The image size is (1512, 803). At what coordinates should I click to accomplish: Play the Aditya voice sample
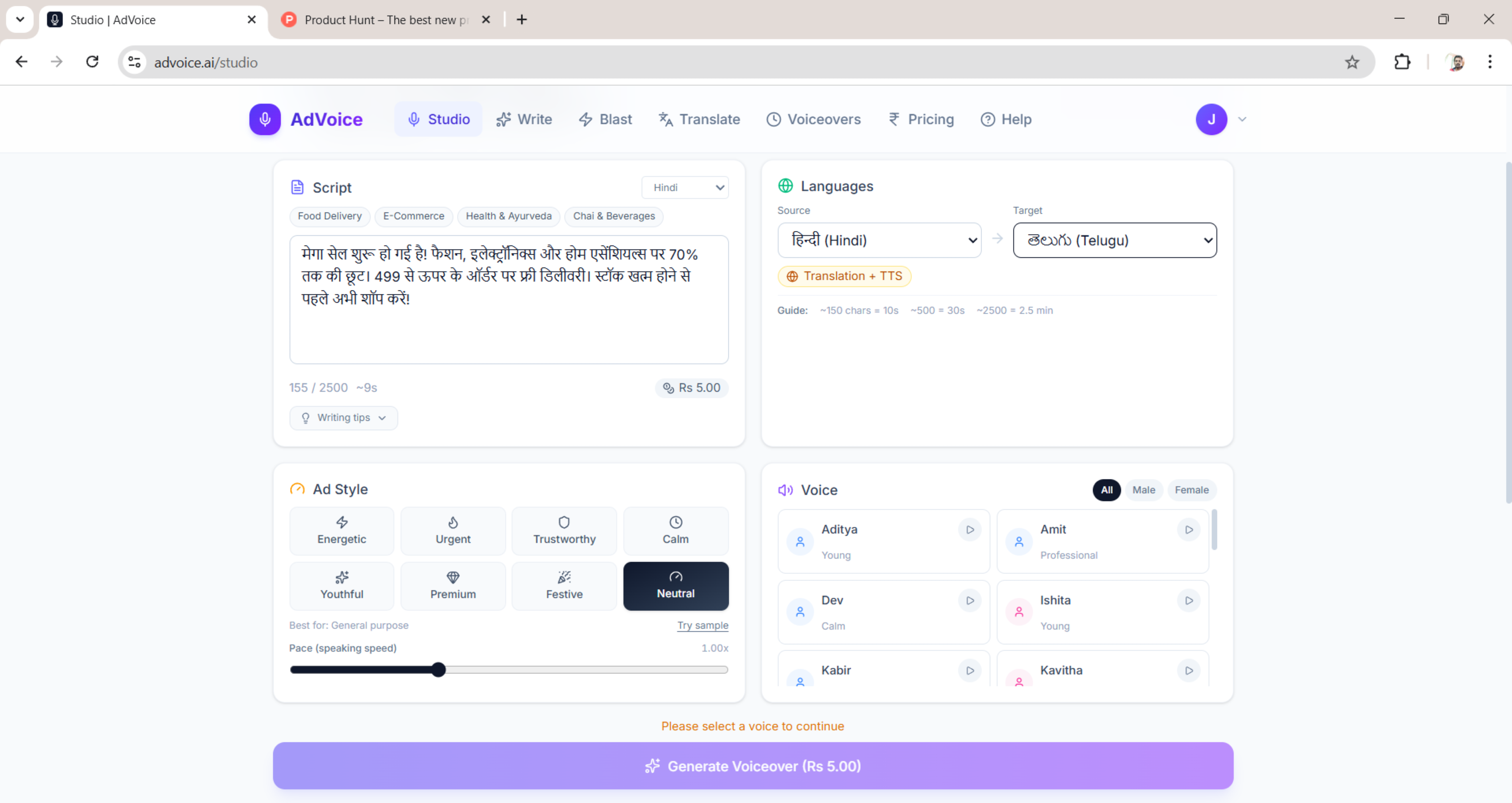tap(970, 529)
